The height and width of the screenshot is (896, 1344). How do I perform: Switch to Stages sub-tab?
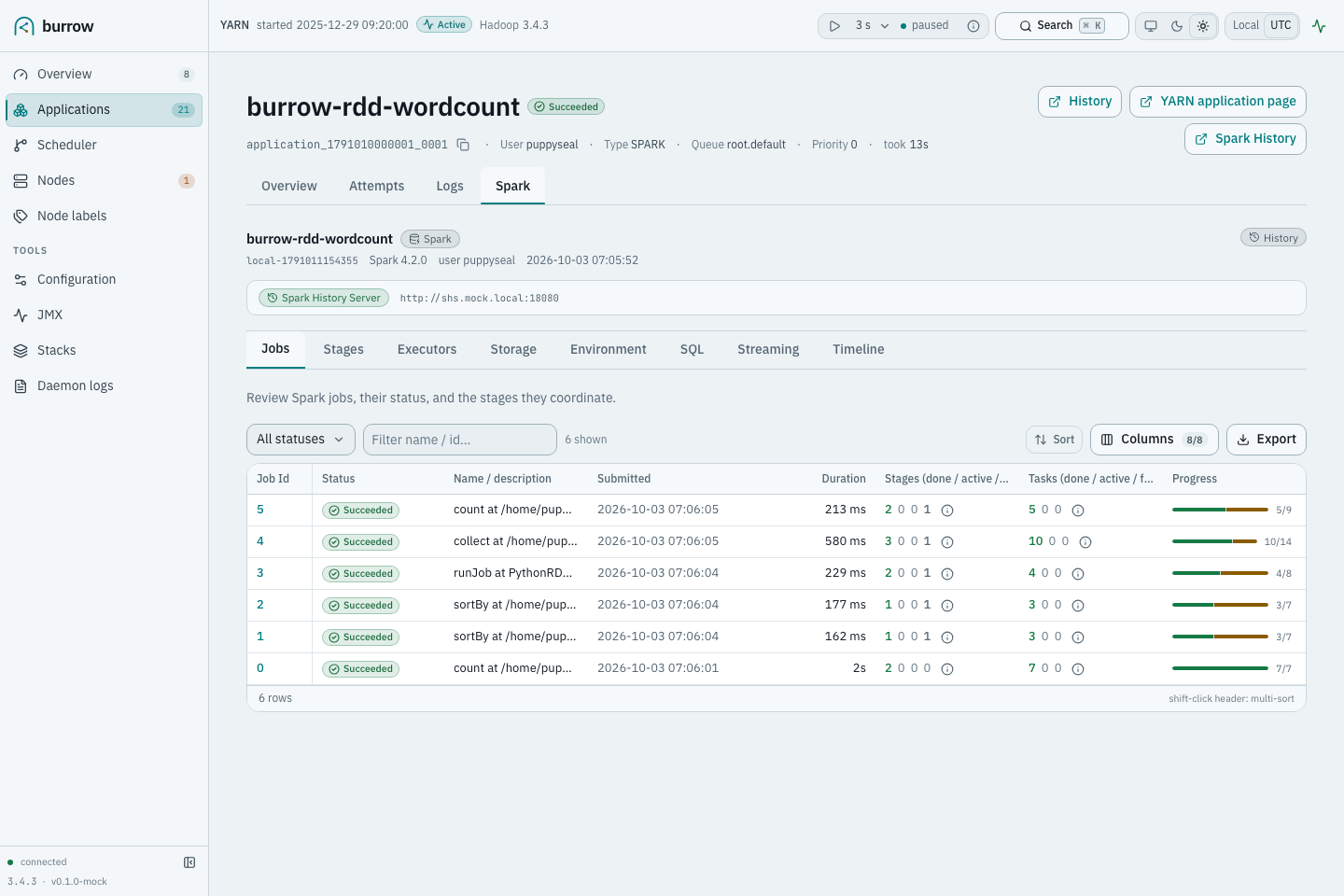[343, 349]
